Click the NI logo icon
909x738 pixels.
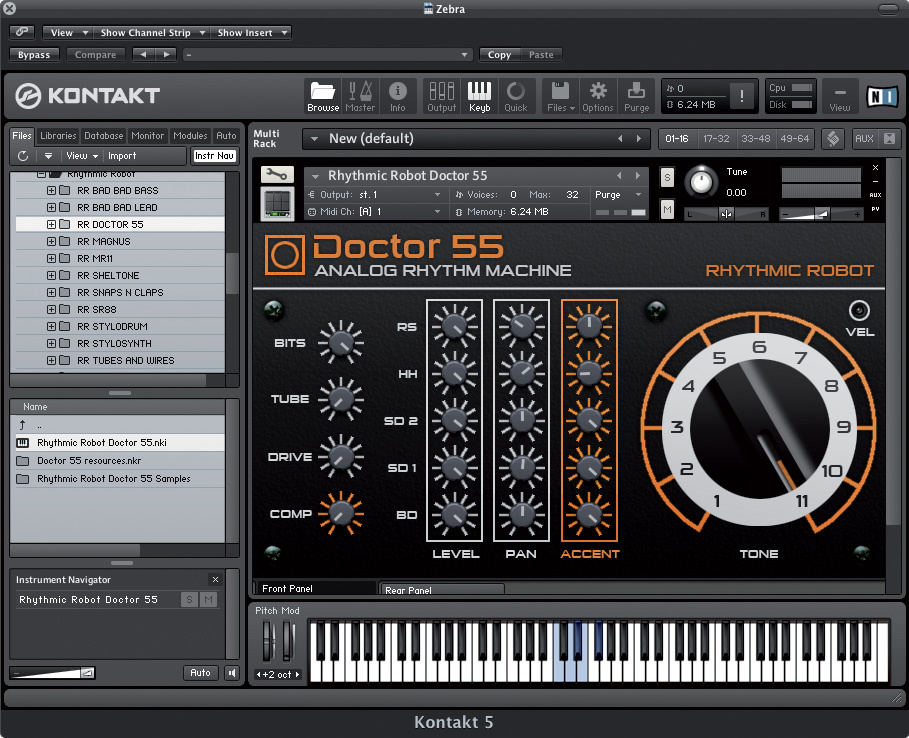click(881, 96)
